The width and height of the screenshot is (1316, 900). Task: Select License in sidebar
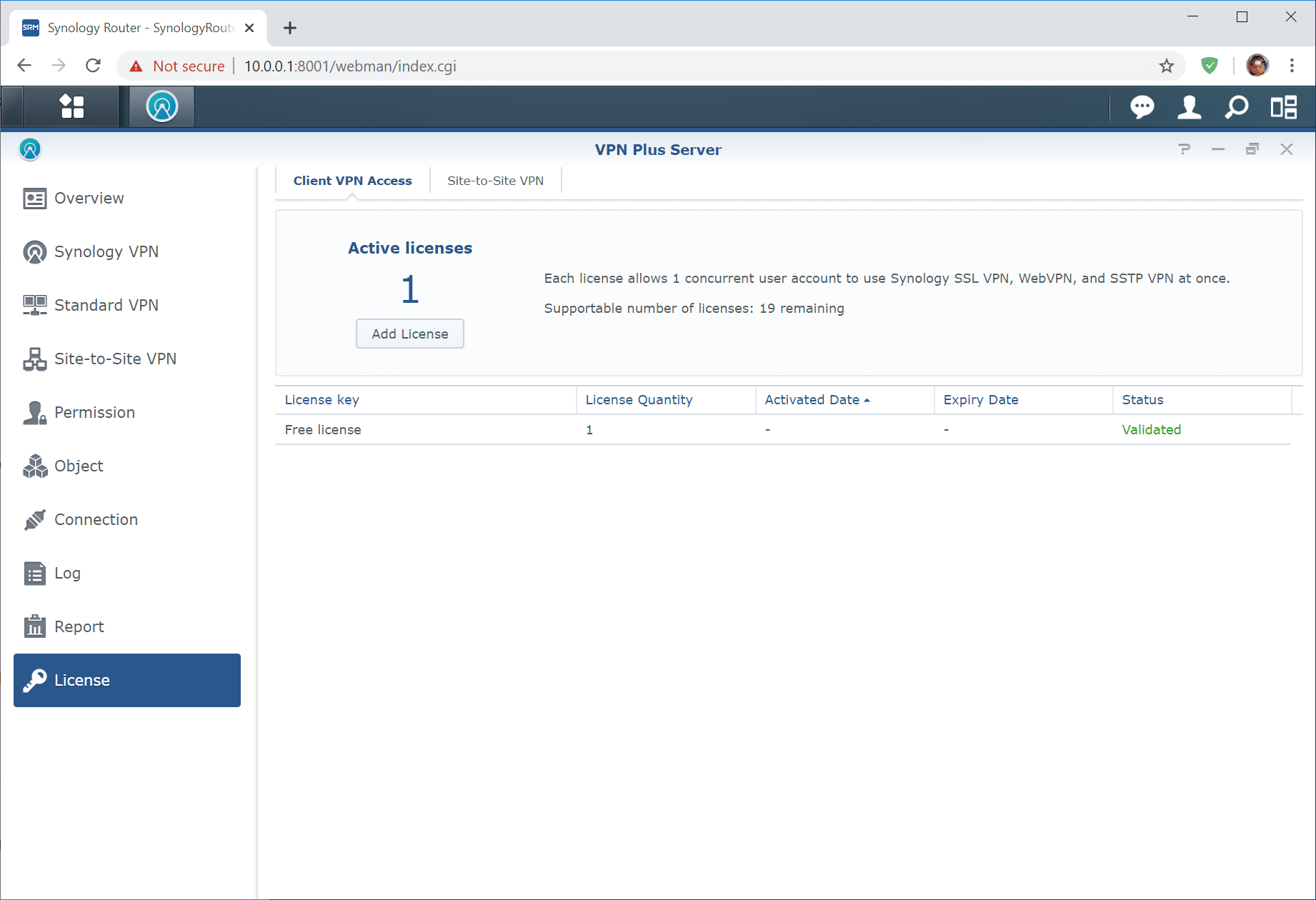(127, 680)
